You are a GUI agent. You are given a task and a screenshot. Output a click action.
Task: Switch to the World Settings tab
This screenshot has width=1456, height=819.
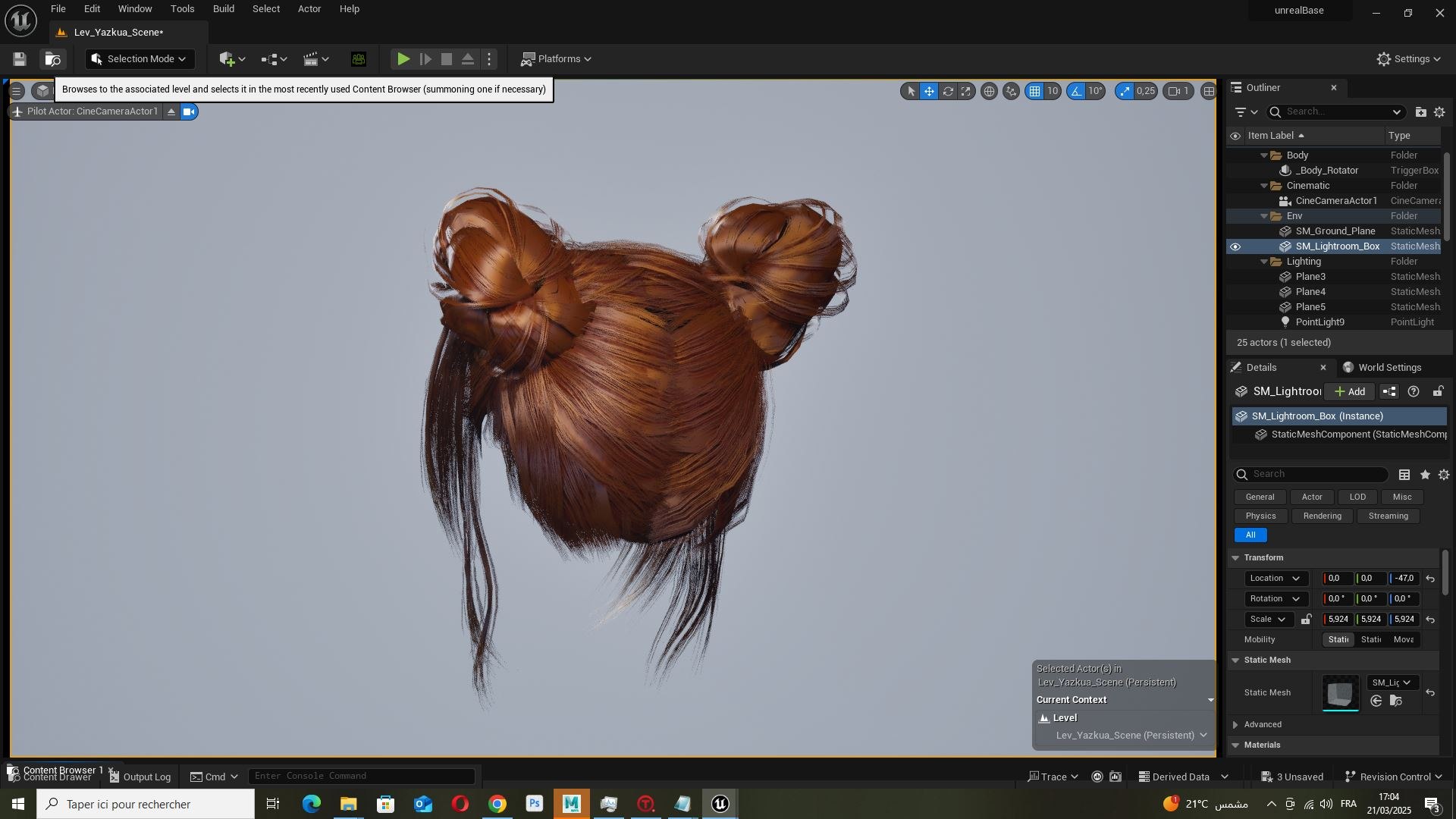[x=1382, y=368]
